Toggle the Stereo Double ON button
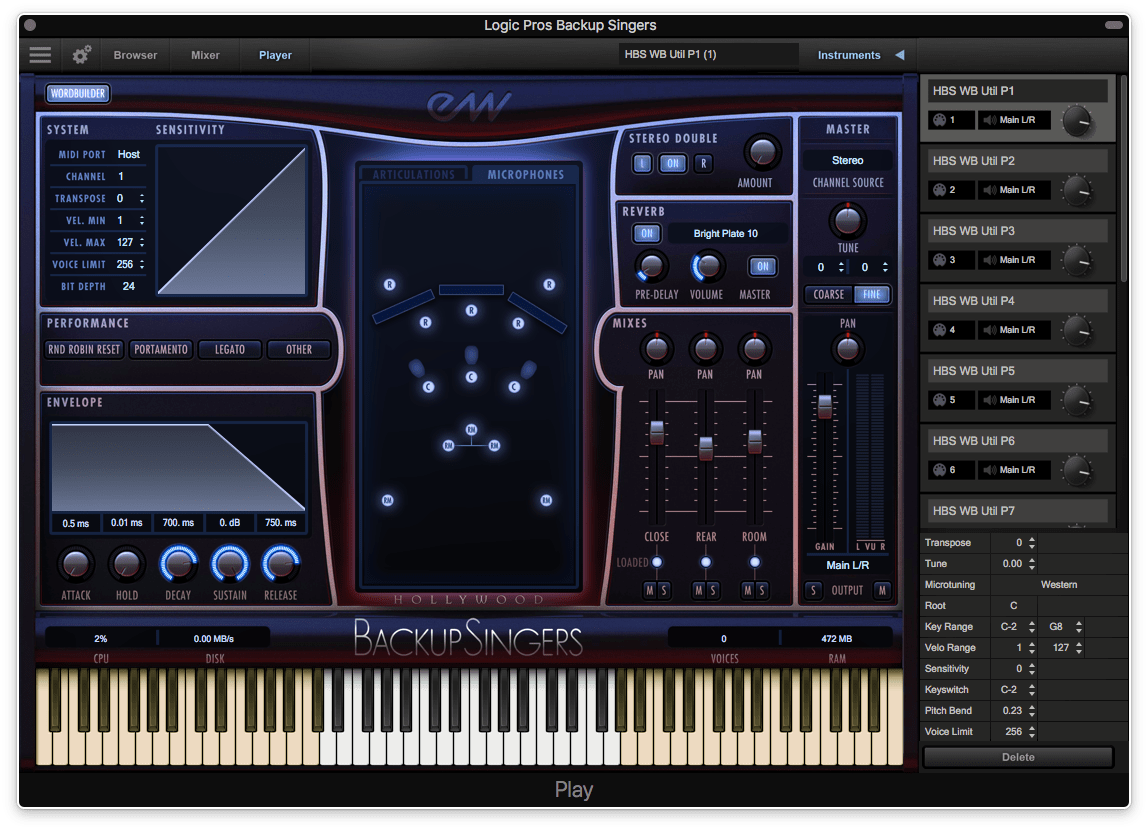This screenshot has width=1148, height=830. pos(673,164)
